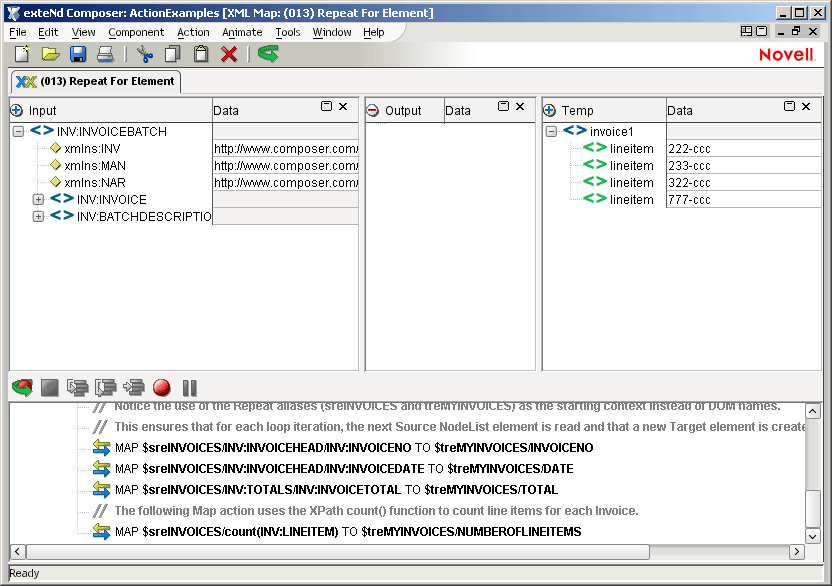Click the action list scroll down arrow
The height and width of the screenshot is (586, 832).
812,536
